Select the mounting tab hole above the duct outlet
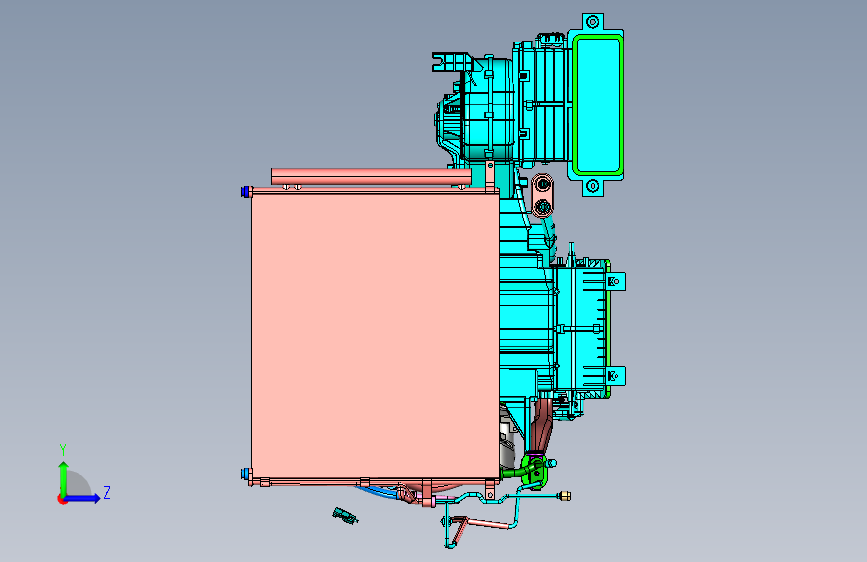This screenshot has width=867, height=562. (592, 22)
